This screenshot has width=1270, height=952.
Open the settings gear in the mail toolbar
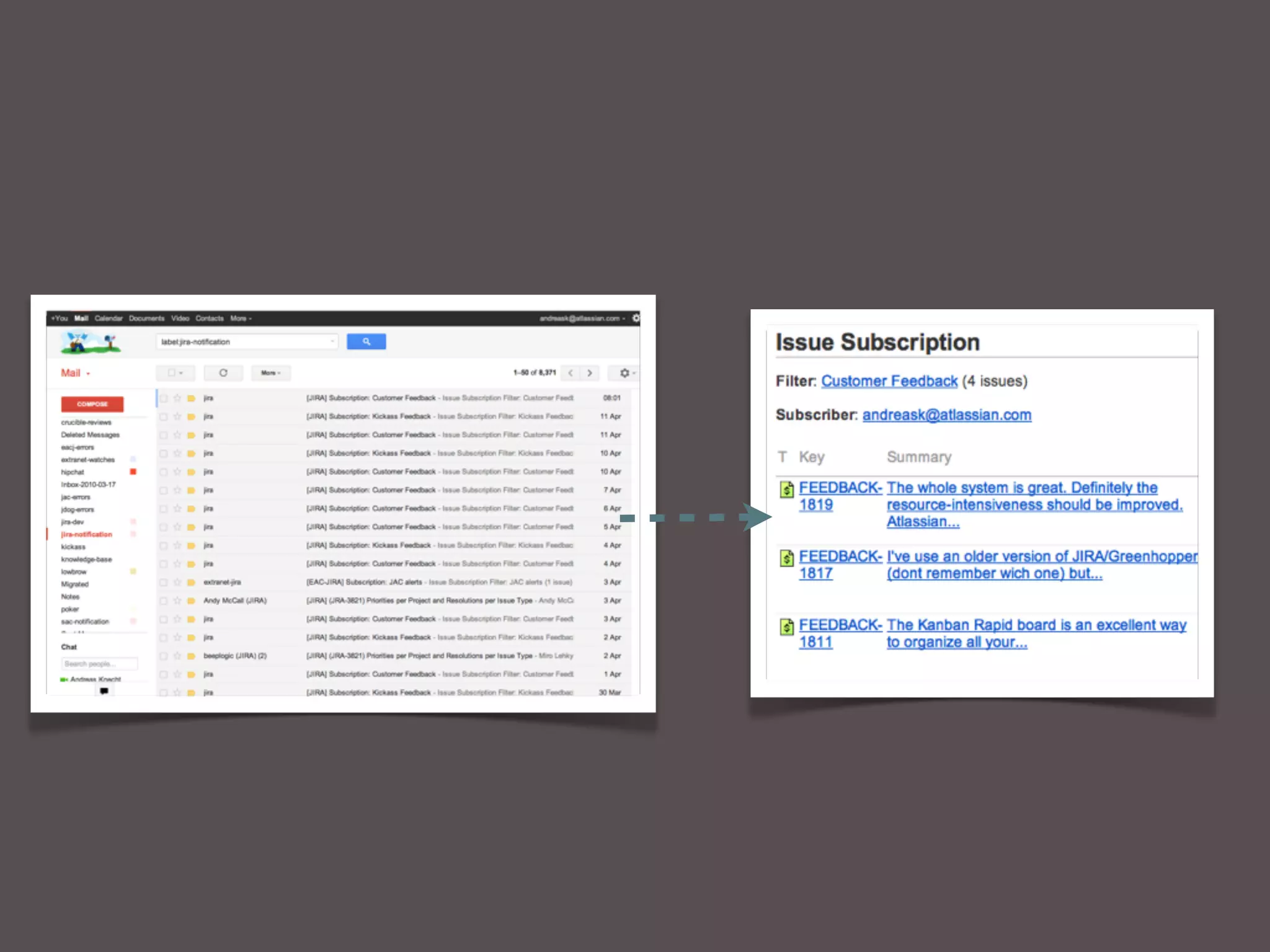click(x=625, y=372)
